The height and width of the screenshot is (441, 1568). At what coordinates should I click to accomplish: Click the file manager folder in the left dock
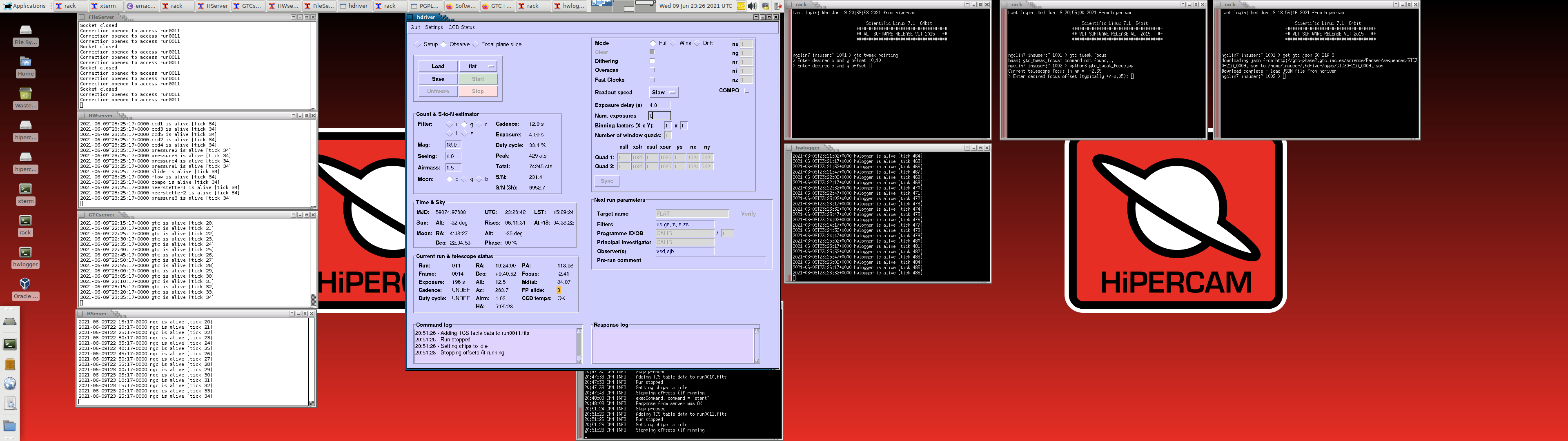[x=10, y=425]
